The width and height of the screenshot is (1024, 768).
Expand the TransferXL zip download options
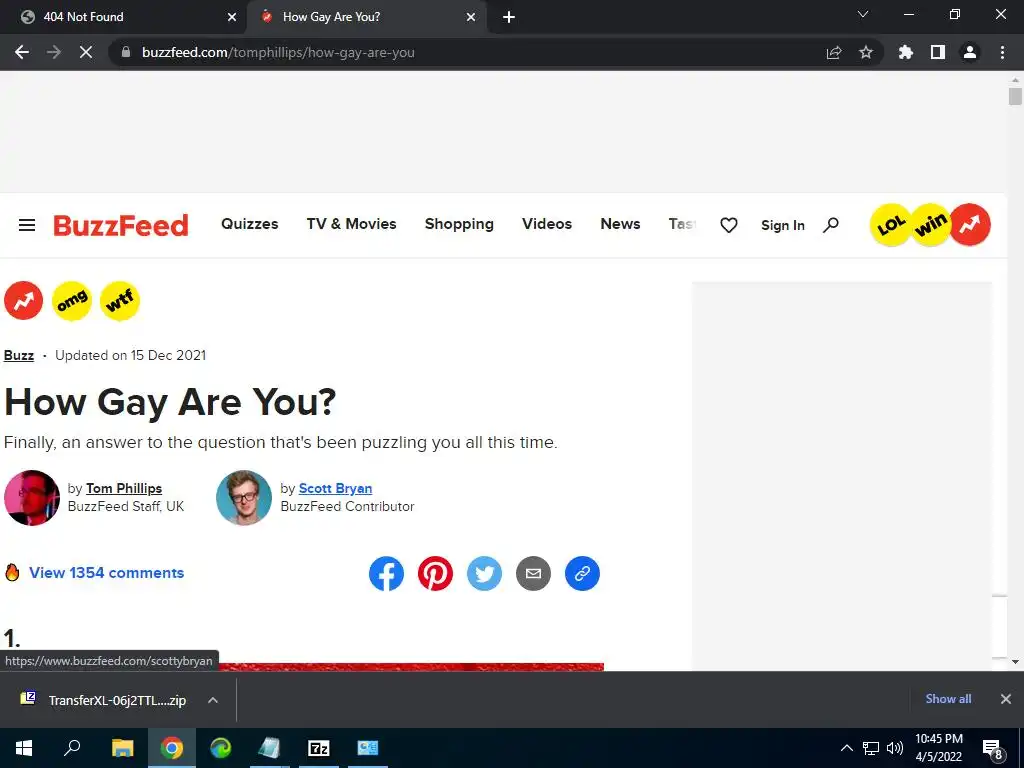[x=213, y=700]
